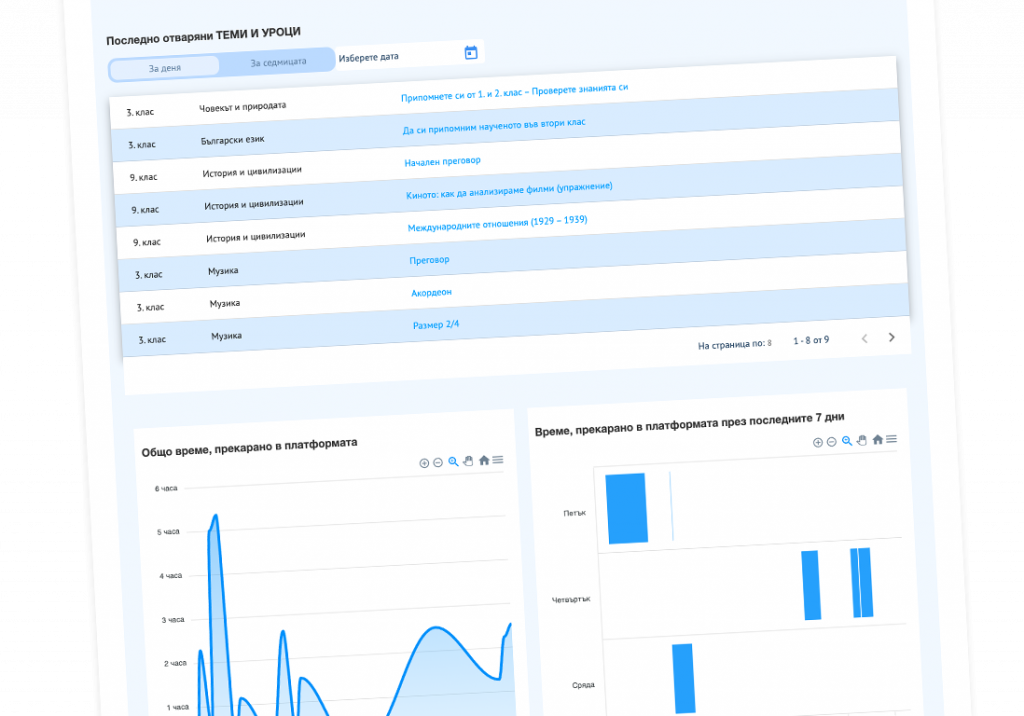Reset zoom on total time chart

[x=484, y=460]
